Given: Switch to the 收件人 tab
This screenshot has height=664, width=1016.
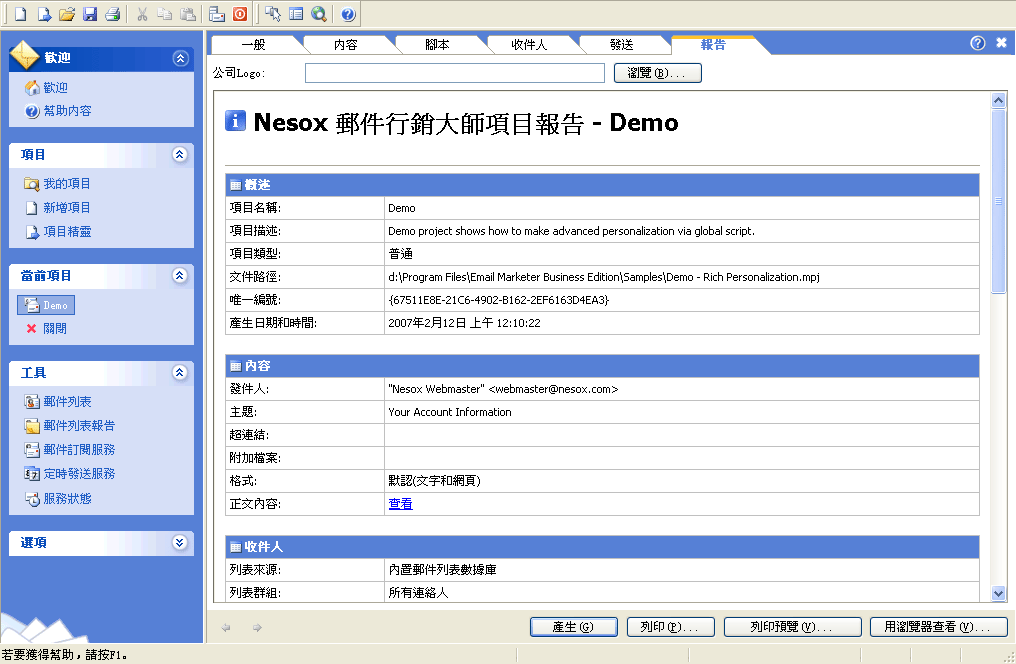Looking at the screenshot, I should 529,44.
